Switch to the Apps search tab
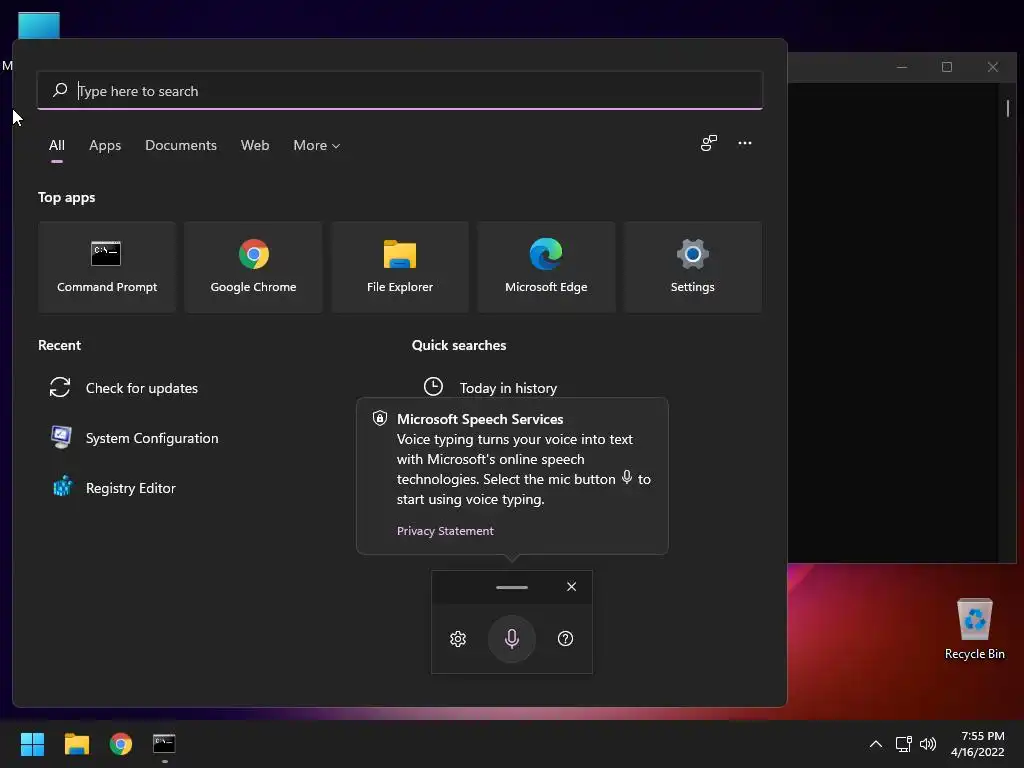1024x768 pixels. tap(105, 145)
